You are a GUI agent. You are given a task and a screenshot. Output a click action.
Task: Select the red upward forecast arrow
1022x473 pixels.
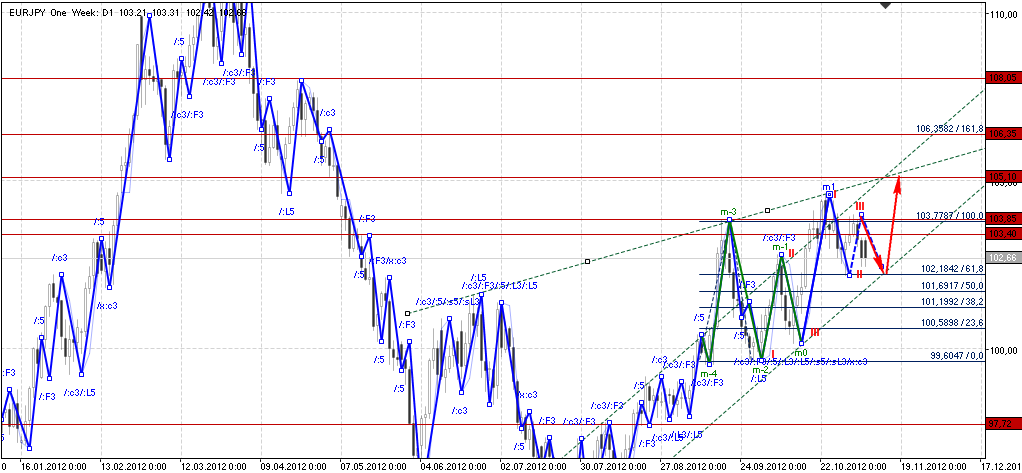[893, 222]
